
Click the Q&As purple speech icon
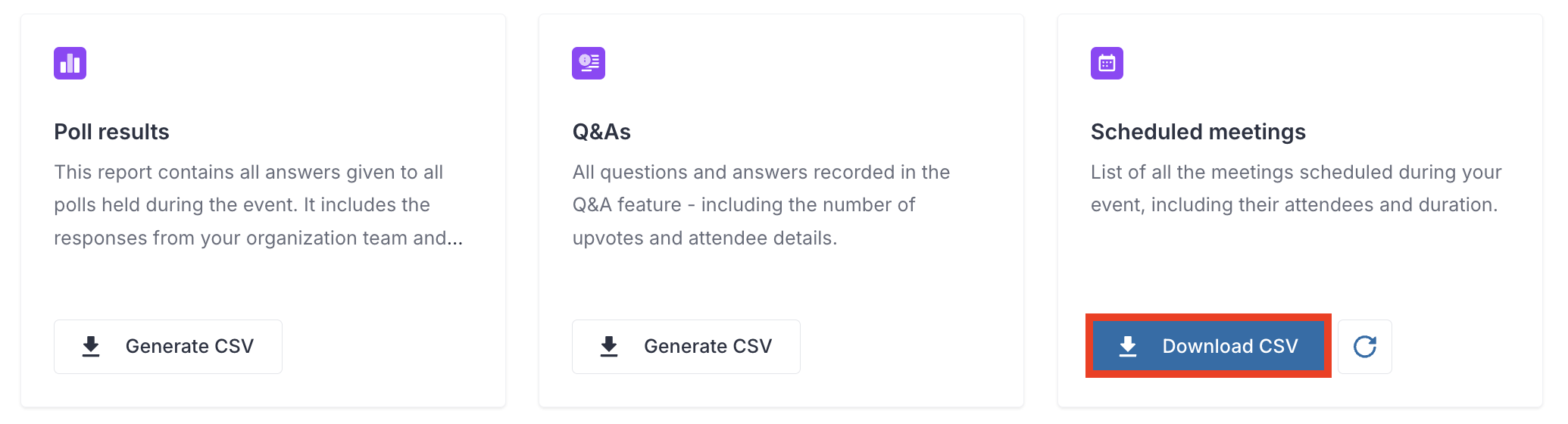pos(589,63)
